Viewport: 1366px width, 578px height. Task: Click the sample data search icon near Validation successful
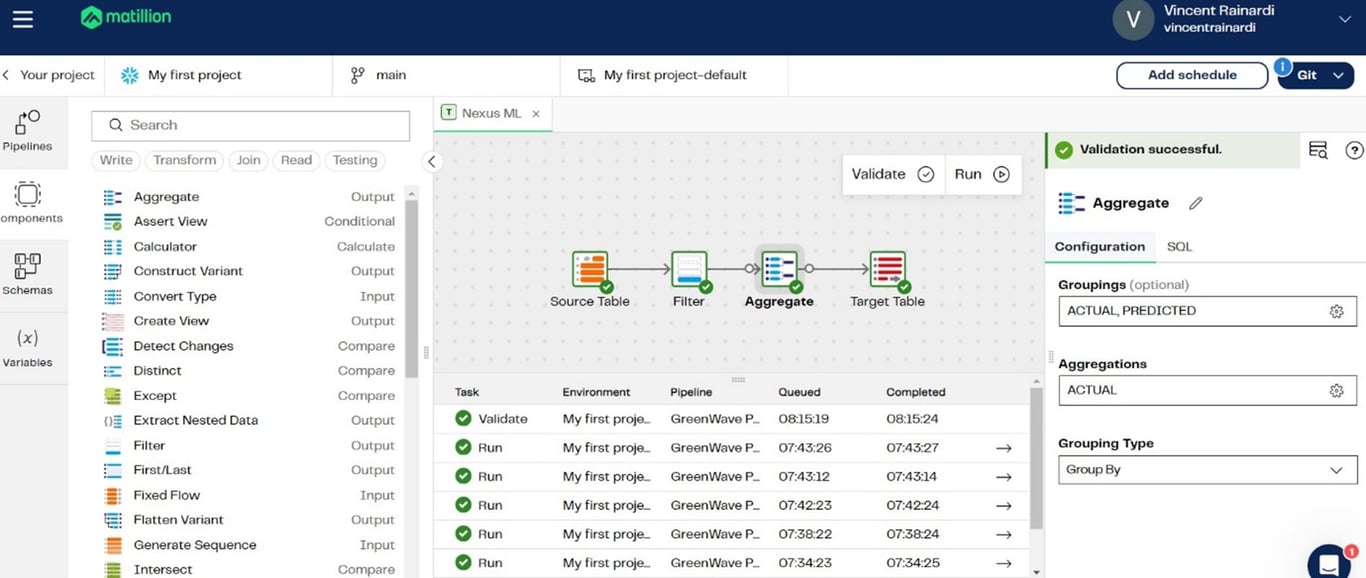coord(1318,149)
